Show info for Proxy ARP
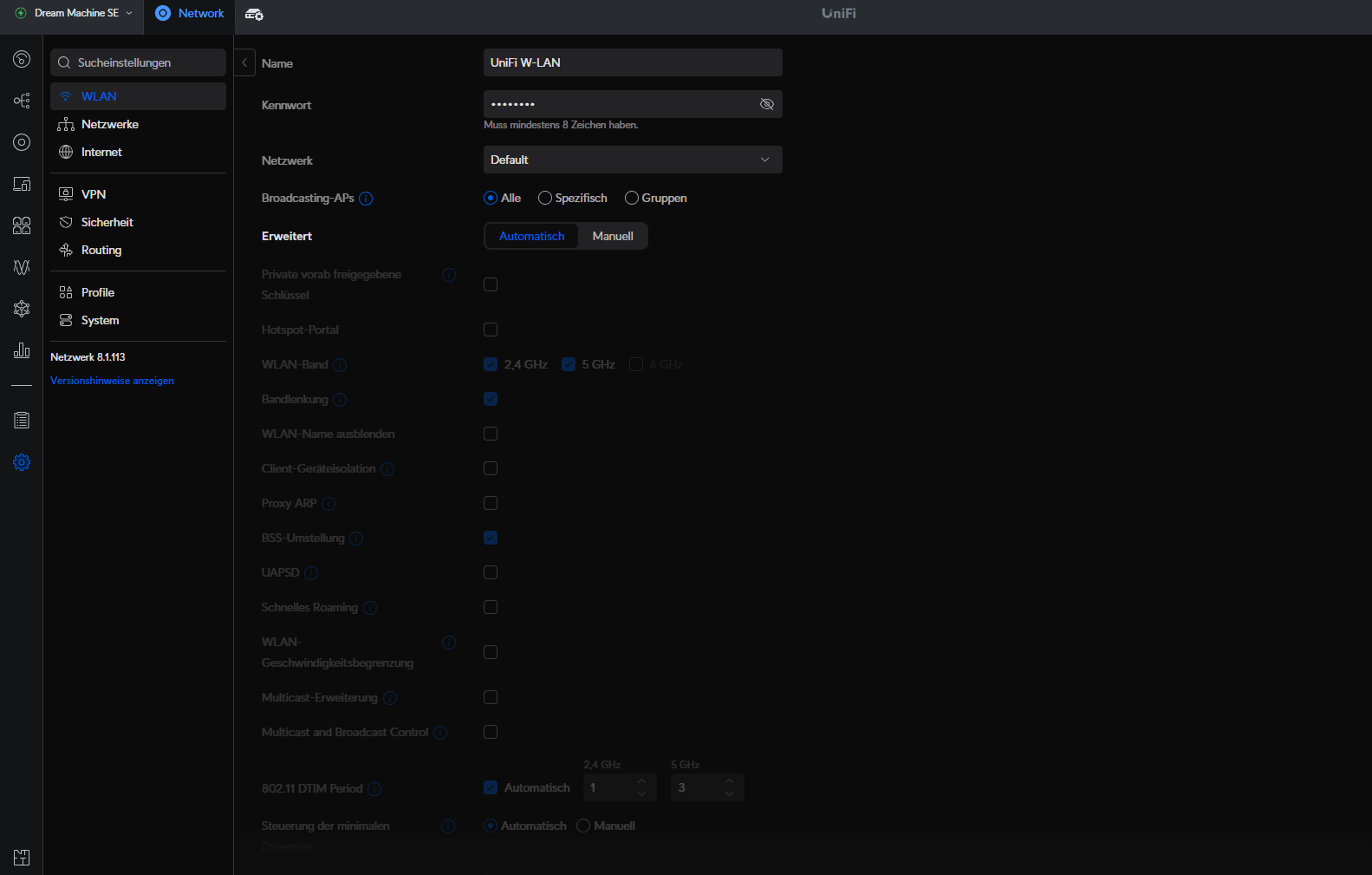1372x875 pixels. click(x=328, y=504)
